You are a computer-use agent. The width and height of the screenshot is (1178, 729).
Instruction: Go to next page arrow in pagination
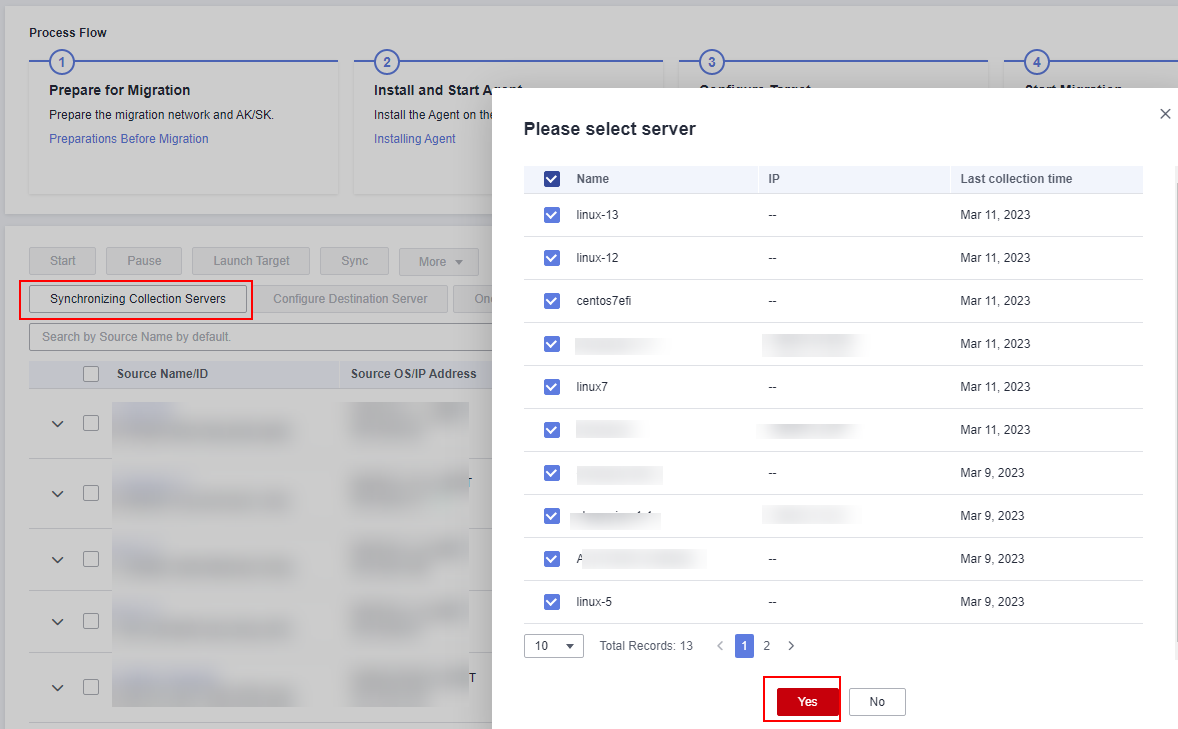[791, 646]
